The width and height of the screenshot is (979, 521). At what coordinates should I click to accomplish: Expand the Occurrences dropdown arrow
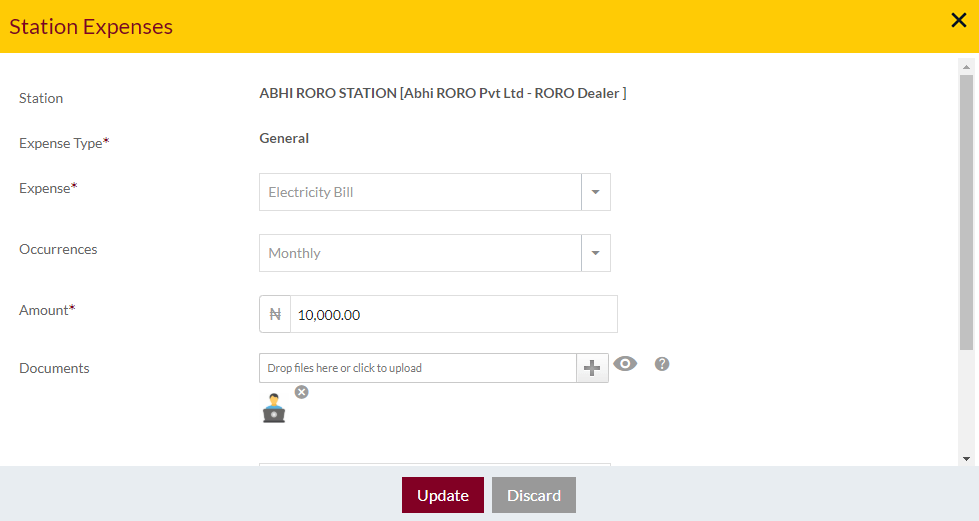(x=596, y=253)
